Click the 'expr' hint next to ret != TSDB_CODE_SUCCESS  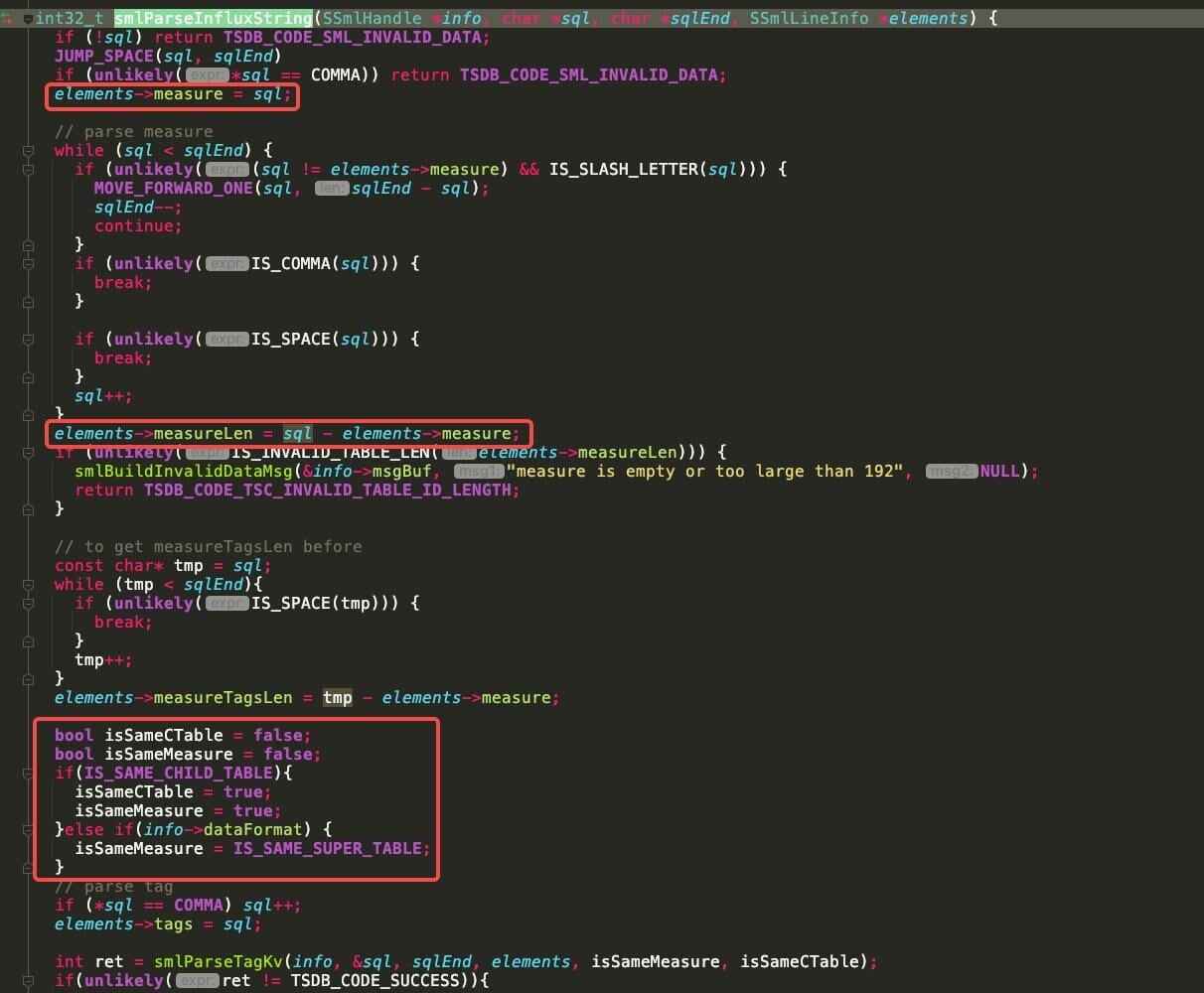coord(197,980)
